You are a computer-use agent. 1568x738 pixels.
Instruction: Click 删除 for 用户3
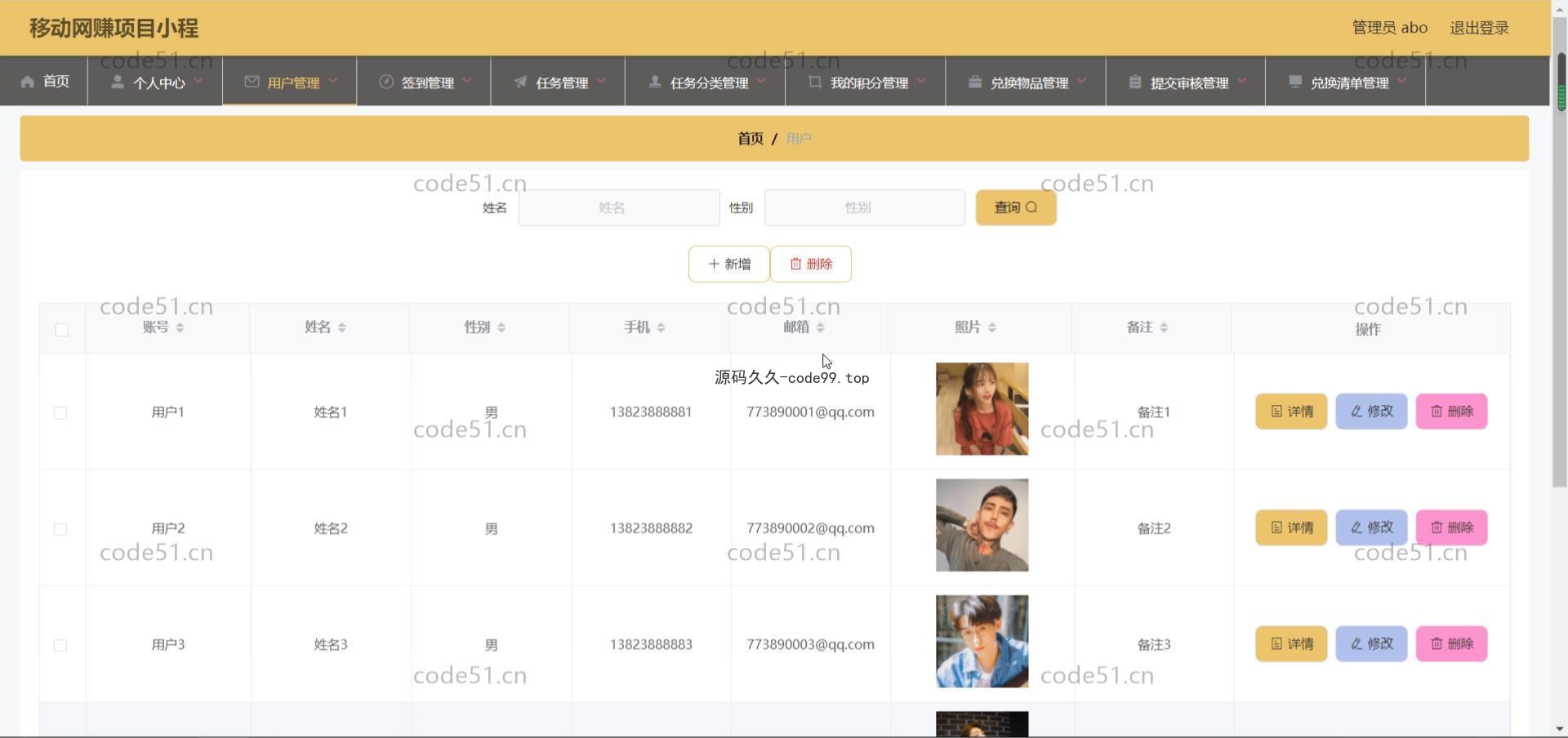coord(1451,644)
